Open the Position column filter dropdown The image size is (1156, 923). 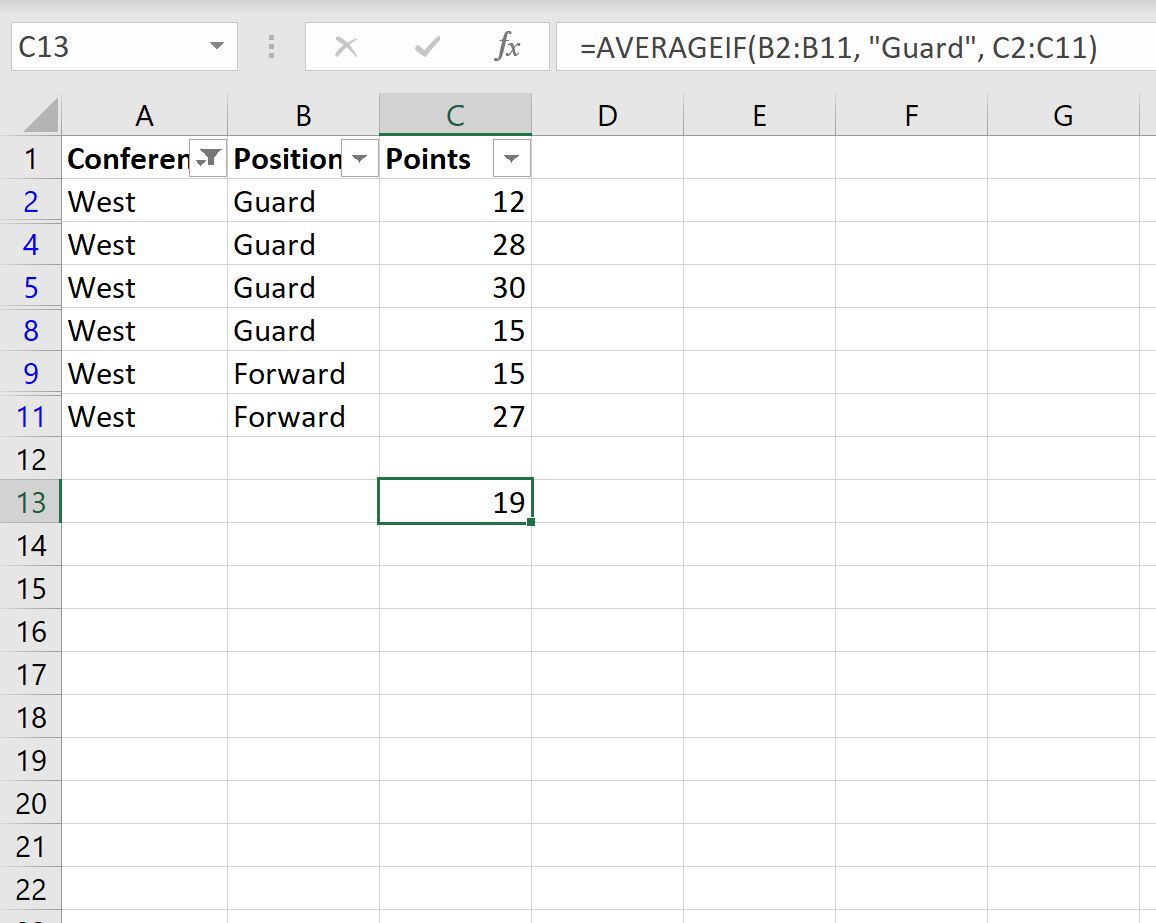[x=360, y=158]
